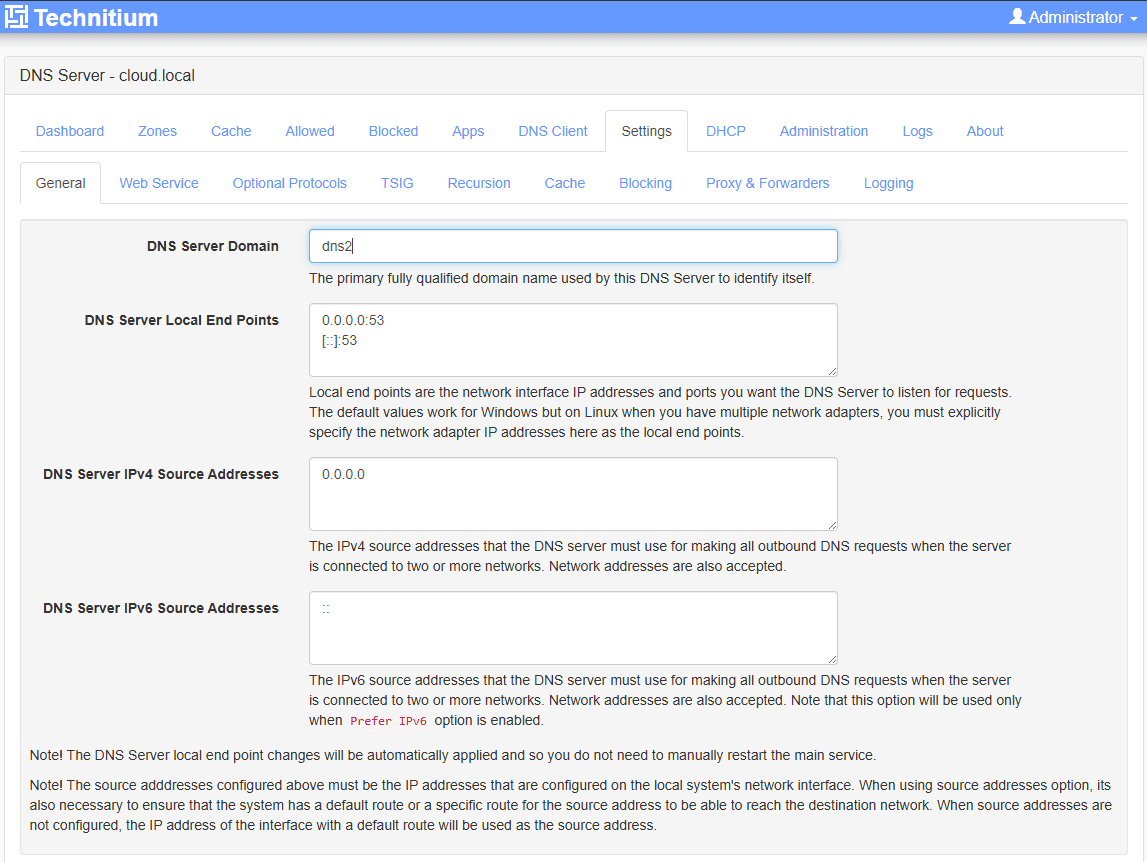Select the Administration tab

(x=824, y=131)
